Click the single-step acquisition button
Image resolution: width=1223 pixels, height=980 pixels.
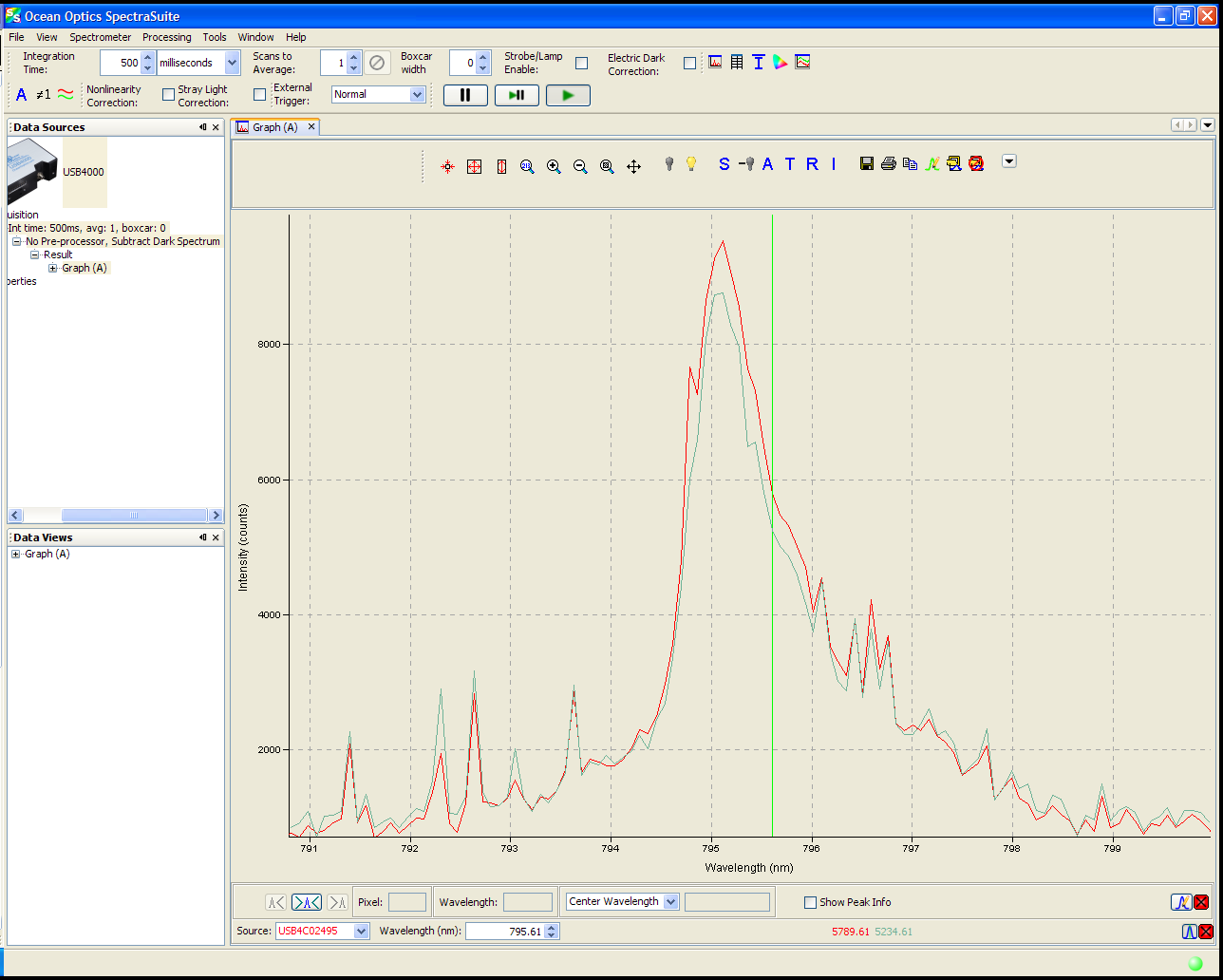point(517,95)
